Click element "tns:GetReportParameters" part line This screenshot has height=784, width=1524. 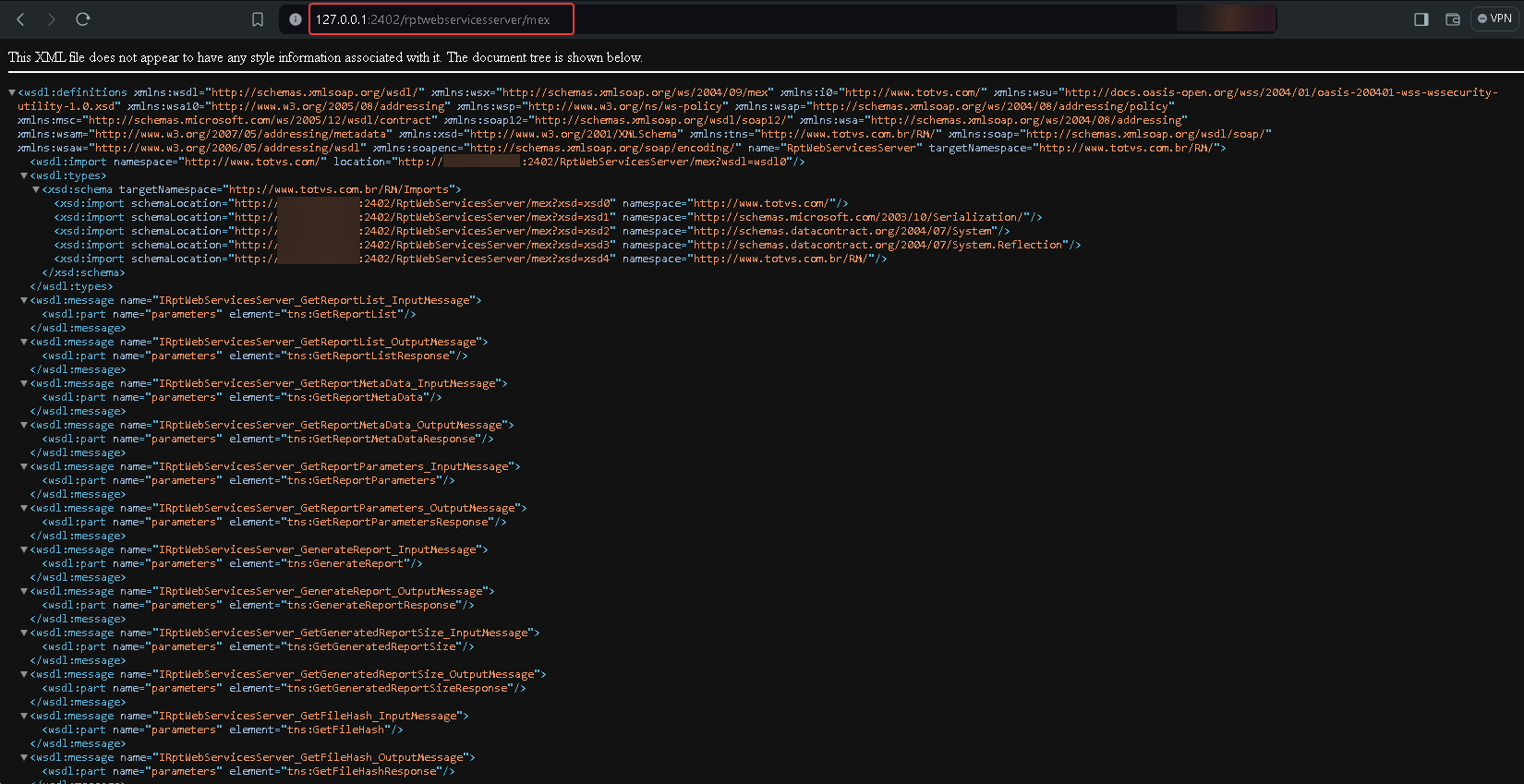coord(248,480)
